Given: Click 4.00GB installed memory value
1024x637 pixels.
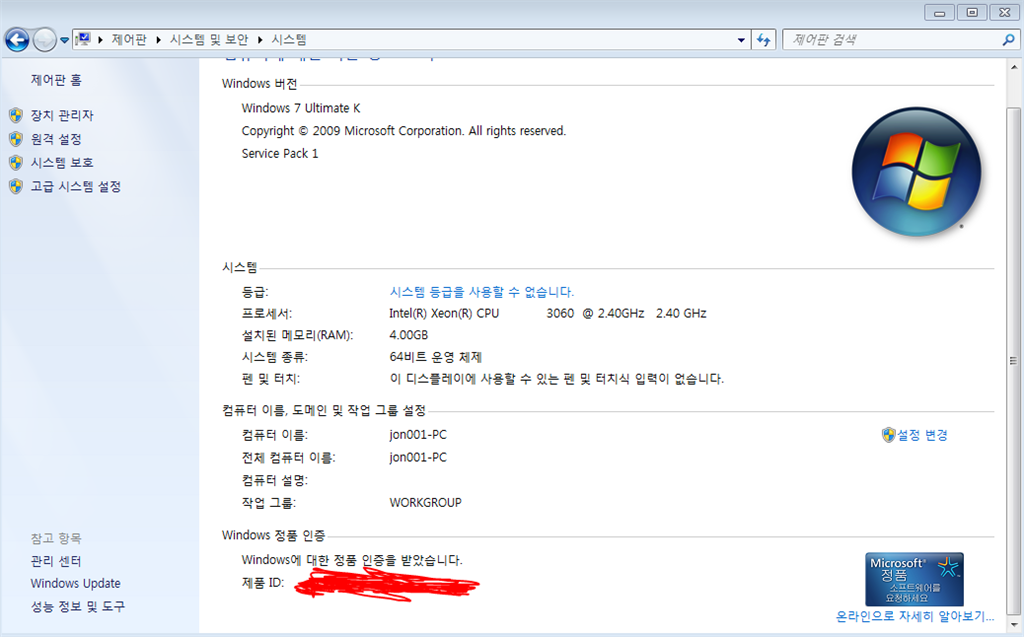Looking at the screenshot, I should click(409, 335).
